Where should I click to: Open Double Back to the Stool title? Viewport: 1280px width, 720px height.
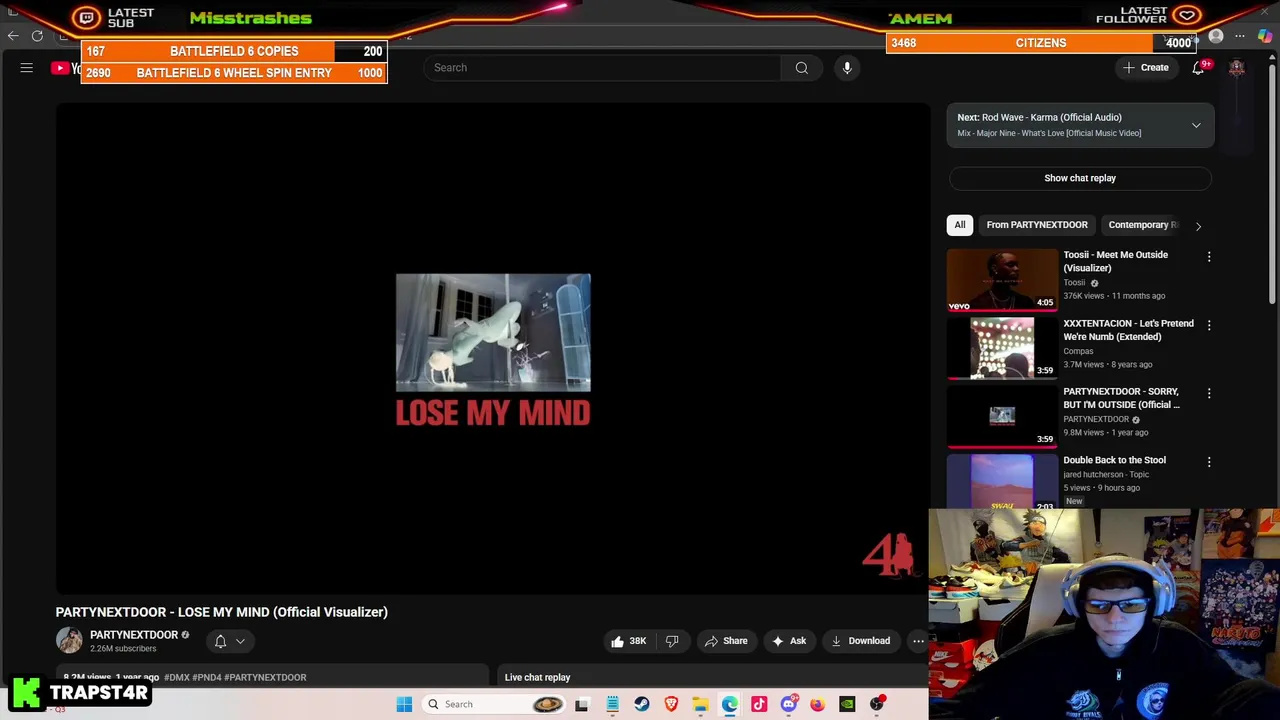1114,460
